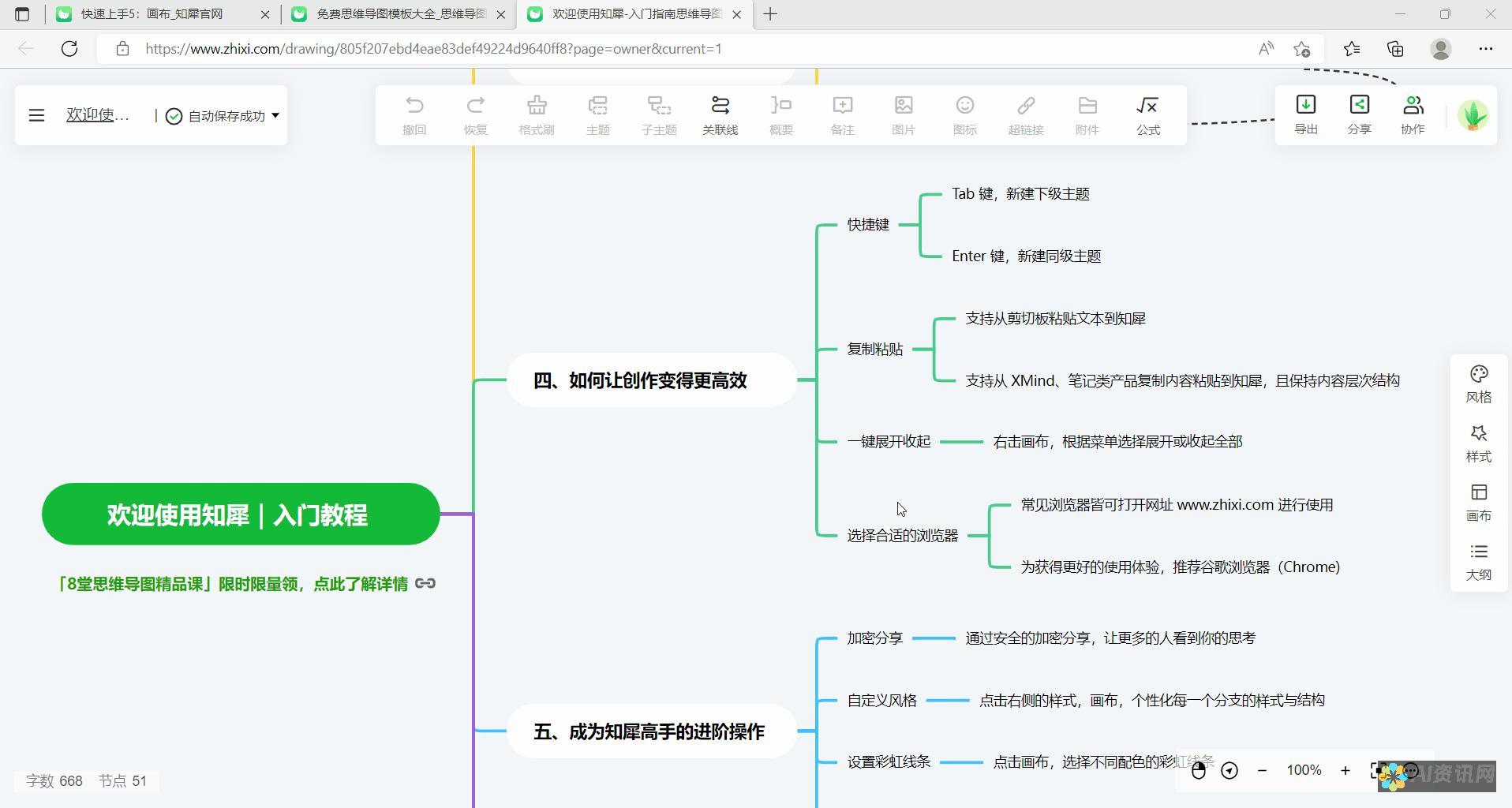
Task: Select the 设置彩虹线条 node
Action: pyautogui.click(x=889, y=762)
